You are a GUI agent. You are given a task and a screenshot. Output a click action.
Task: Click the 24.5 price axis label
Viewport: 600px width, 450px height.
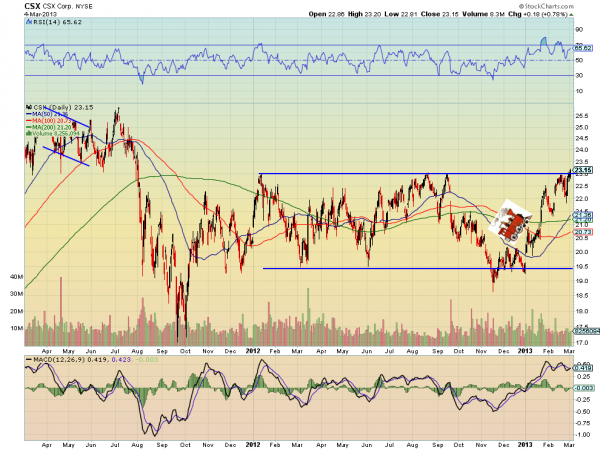582,138
